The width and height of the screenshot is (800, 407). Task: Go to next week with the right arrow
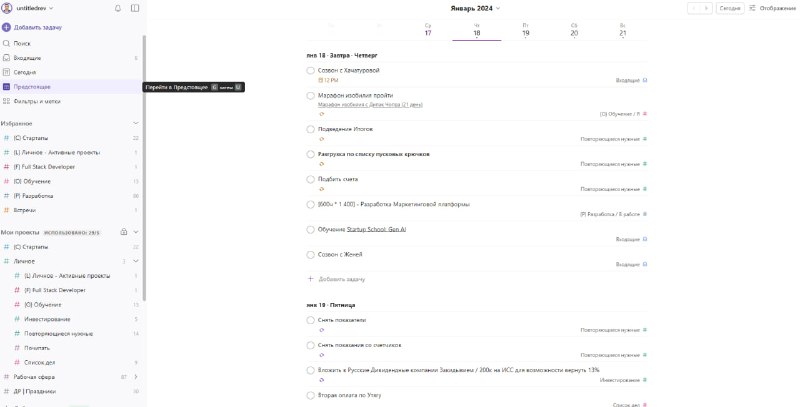708,8
